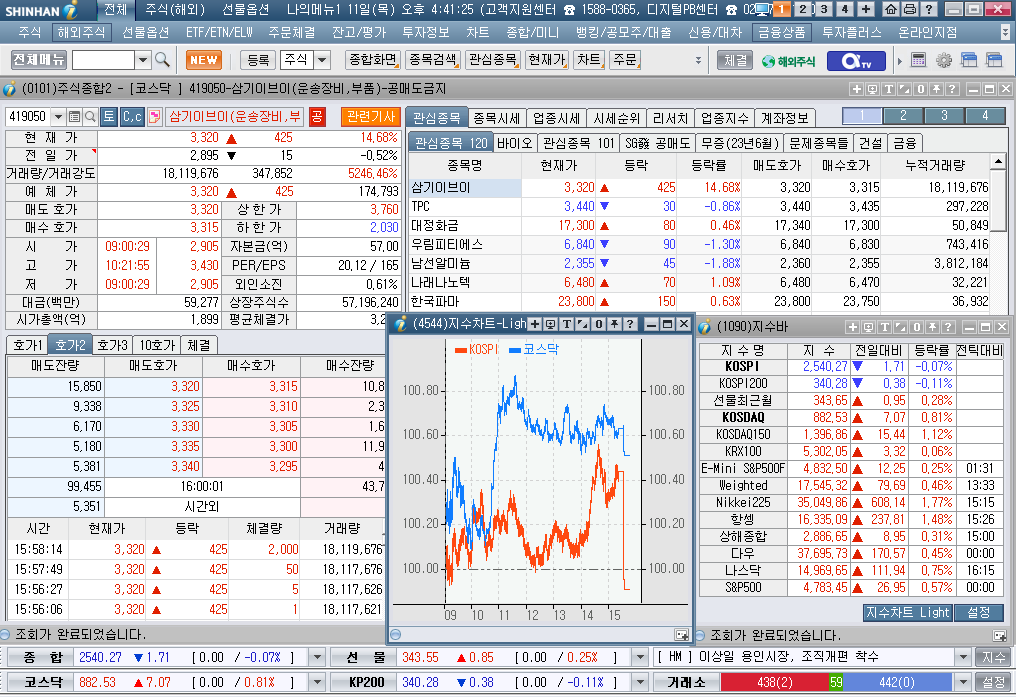This screenshot has width=1016, height=697.
Task: Select the 바이오 watchlist tab
Action: pos(514,143)
